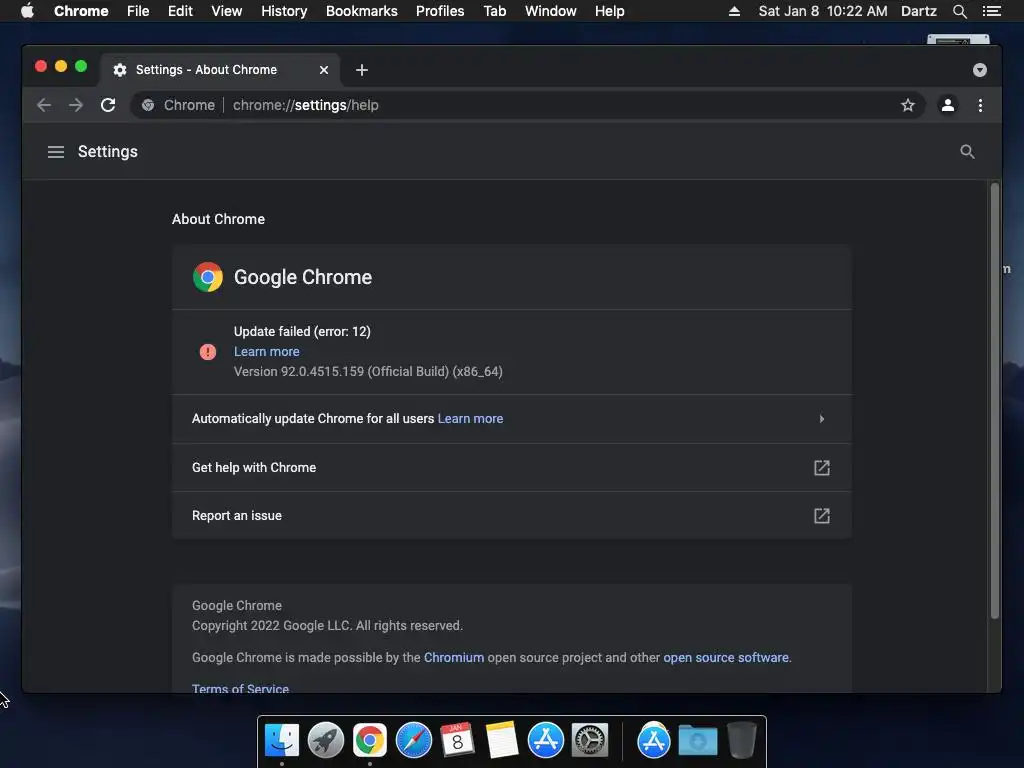Click Report an issue row
The width and height of the screenshot is (1024, 768).
pyautogui.click(x=512, y=516)
